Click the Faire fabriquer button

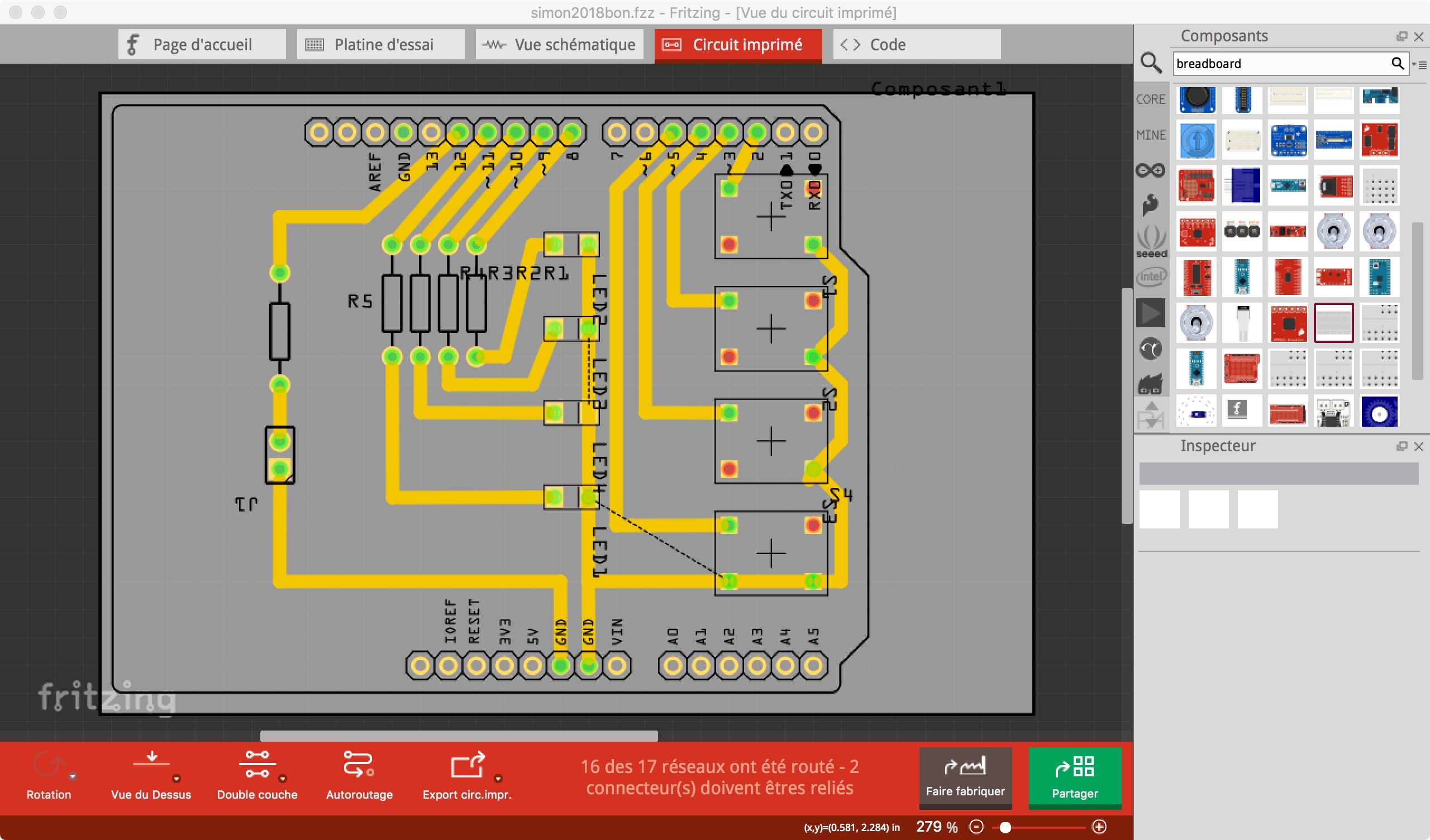(x=965, y=777)
